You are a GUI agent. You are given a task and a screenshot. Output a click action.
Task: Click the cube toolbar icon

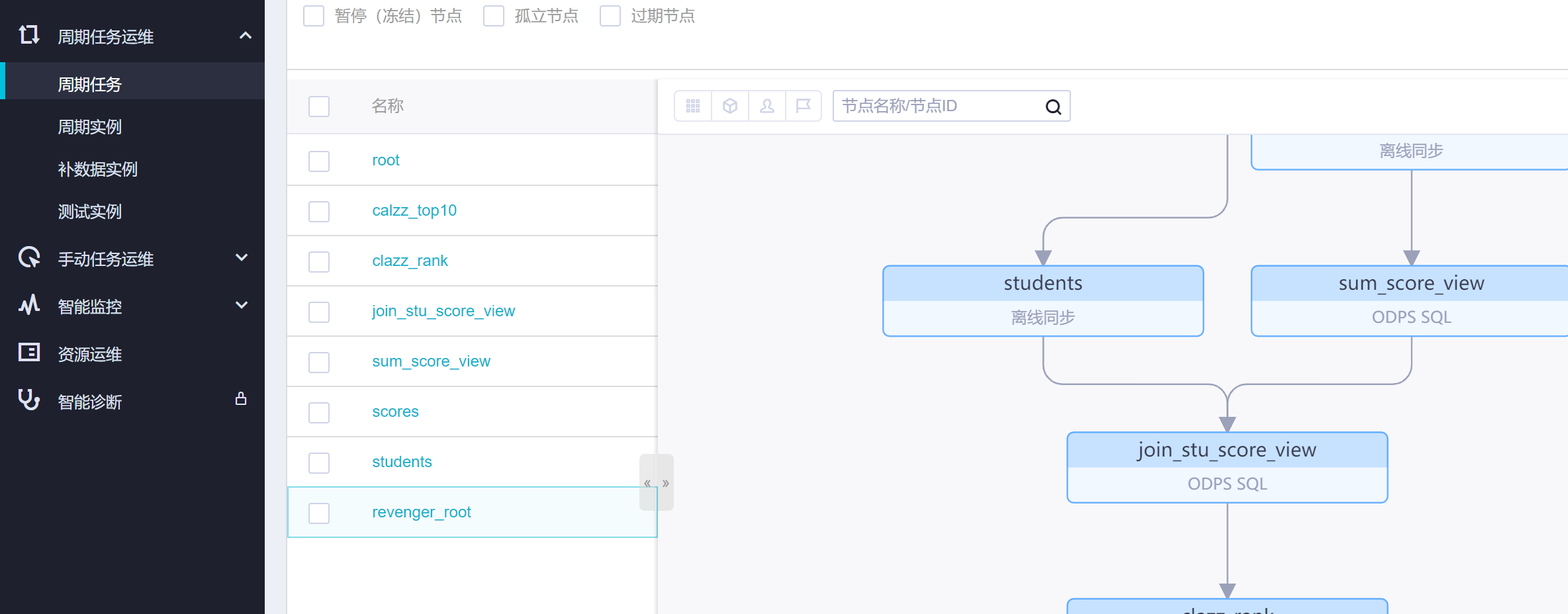click(730, 106)
